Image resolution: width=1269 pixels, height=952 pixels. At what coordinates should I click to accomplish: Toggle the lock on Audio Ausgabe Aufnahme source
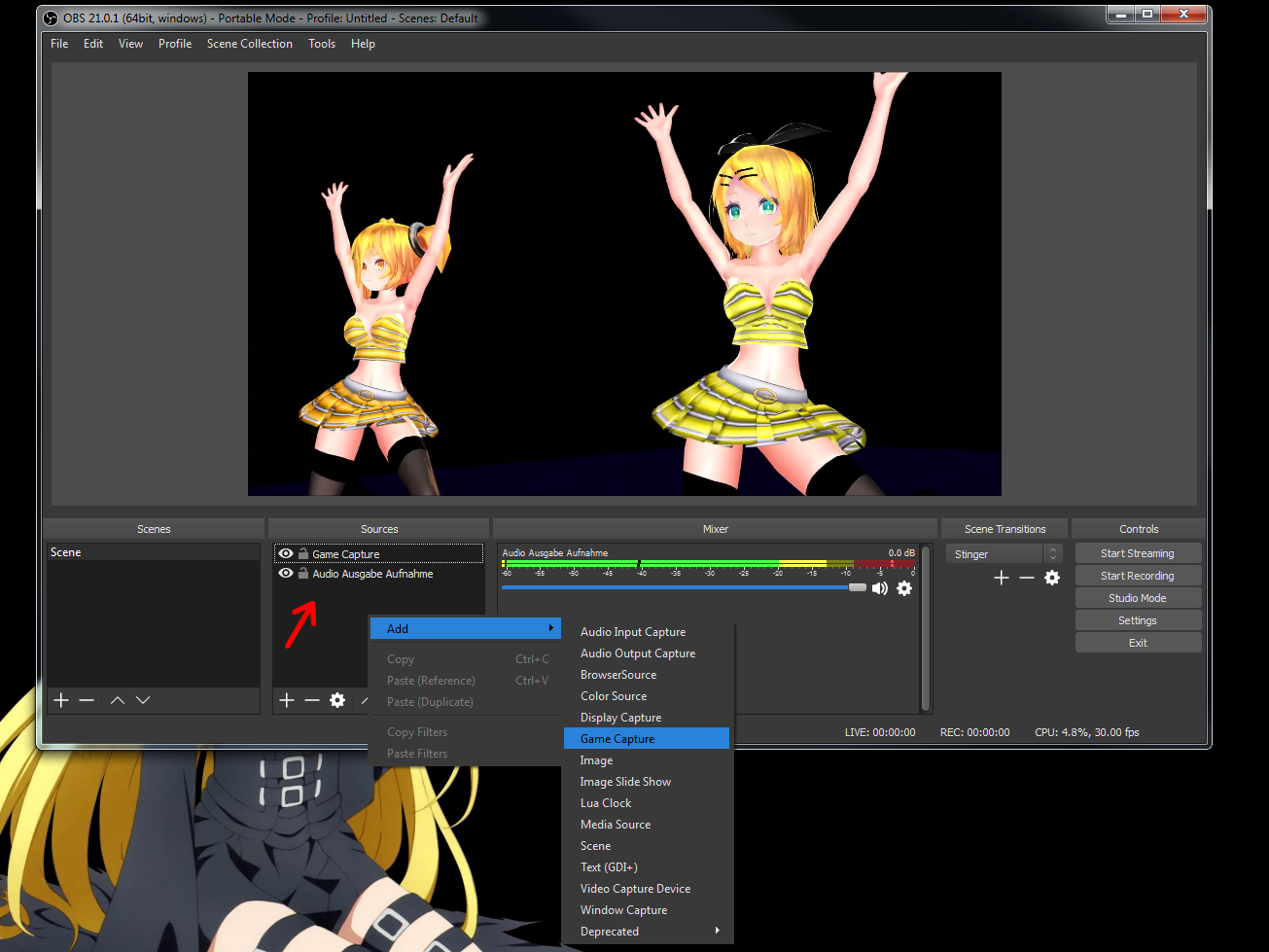coord(303,573)
